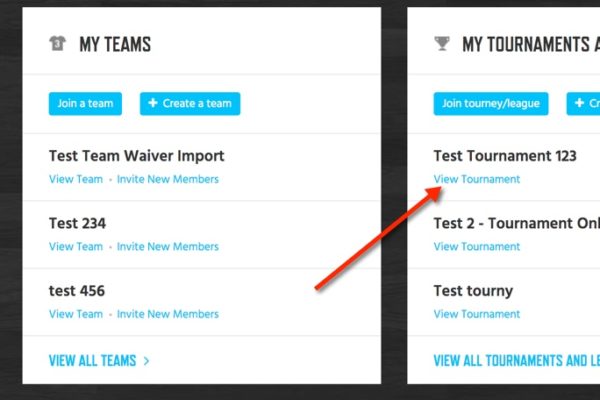Screen dimensions: 600x400
Task: Click the jersey icon beside My Teams
Action: pyautogui.click(x=58, y=43)
